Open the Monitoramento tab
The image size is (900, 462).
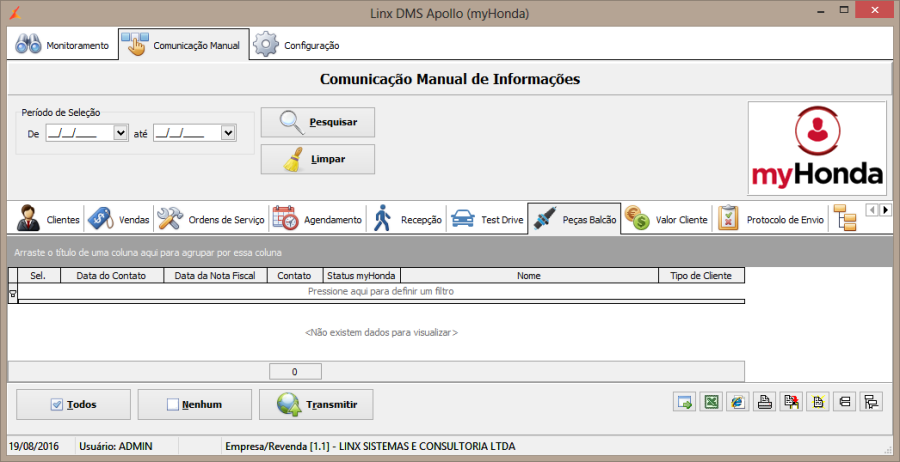(x=61, y=45)
